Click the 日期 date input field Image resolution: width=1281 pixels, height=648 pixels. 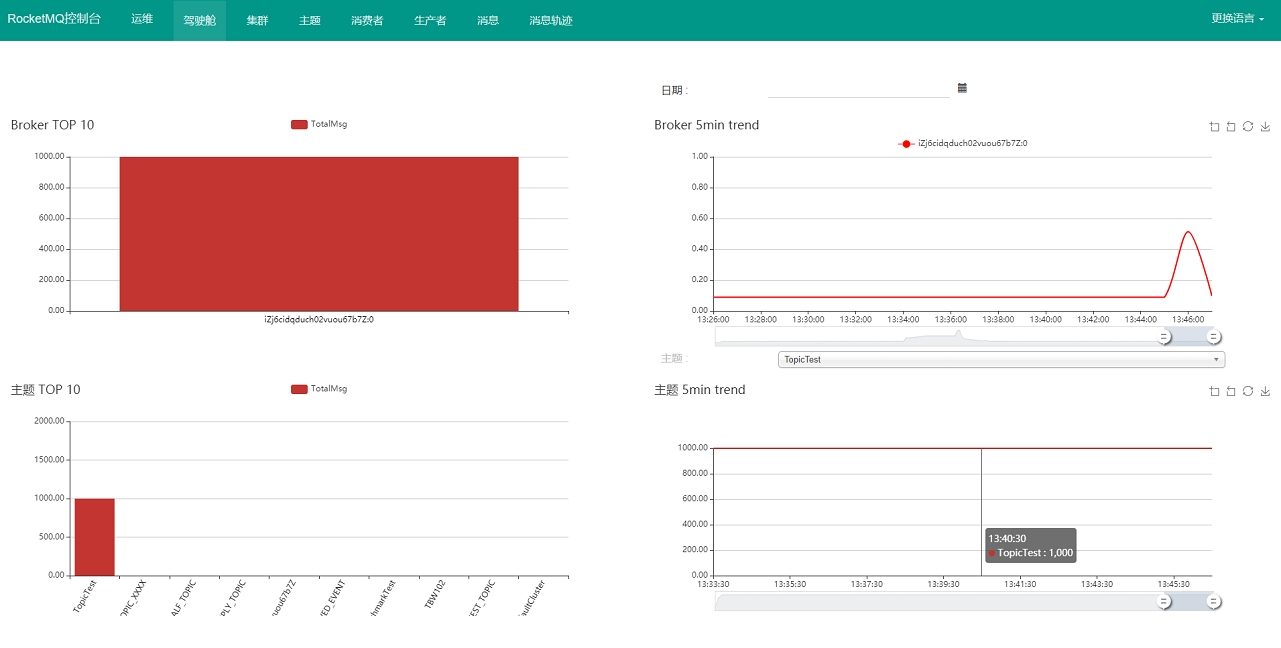pyautogui.click(x=857, y=89)
